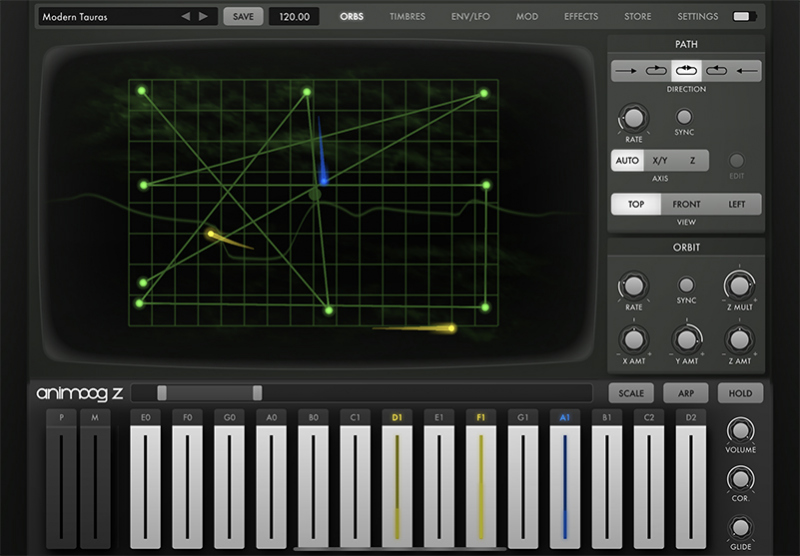Select the forward loop path direction

[656, 71]
